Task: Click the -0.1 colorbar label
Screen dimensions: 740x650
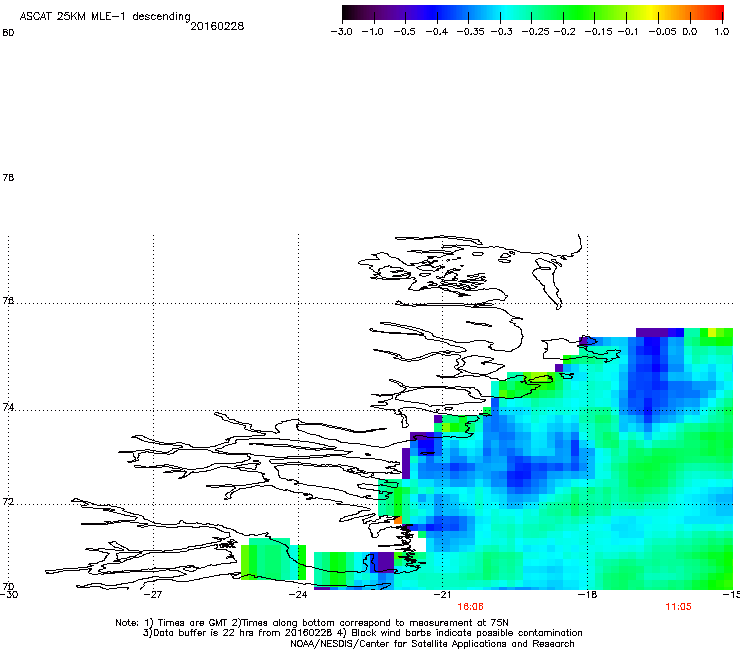Action: 628,32
